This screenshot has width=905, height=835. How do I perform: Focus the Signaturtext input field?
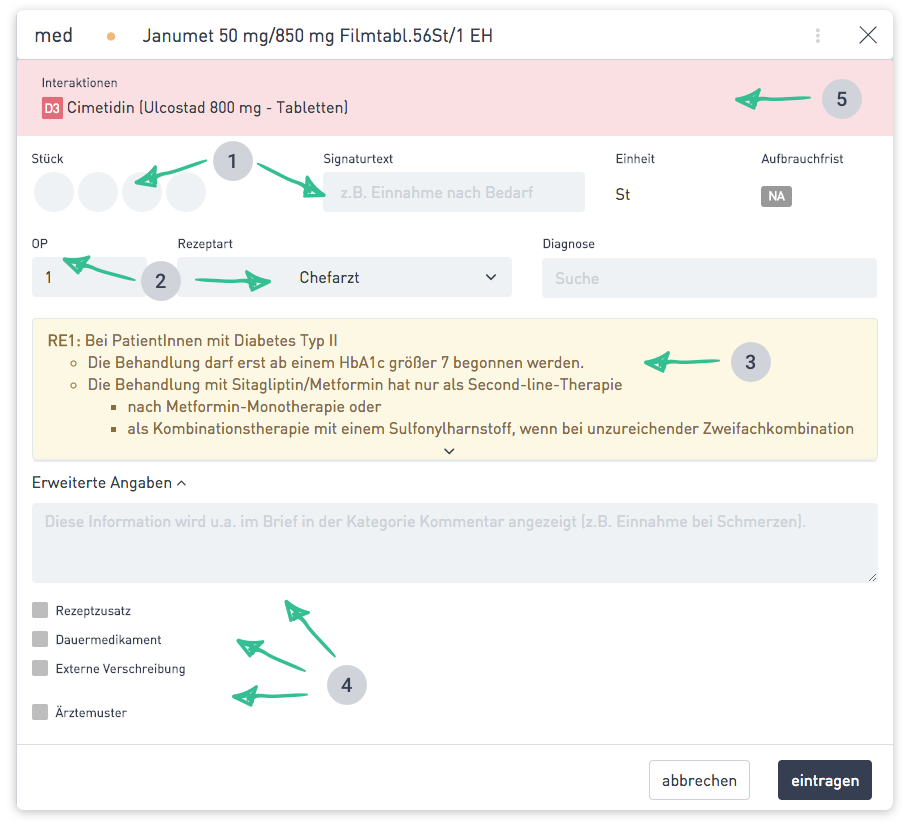(454, 192)
